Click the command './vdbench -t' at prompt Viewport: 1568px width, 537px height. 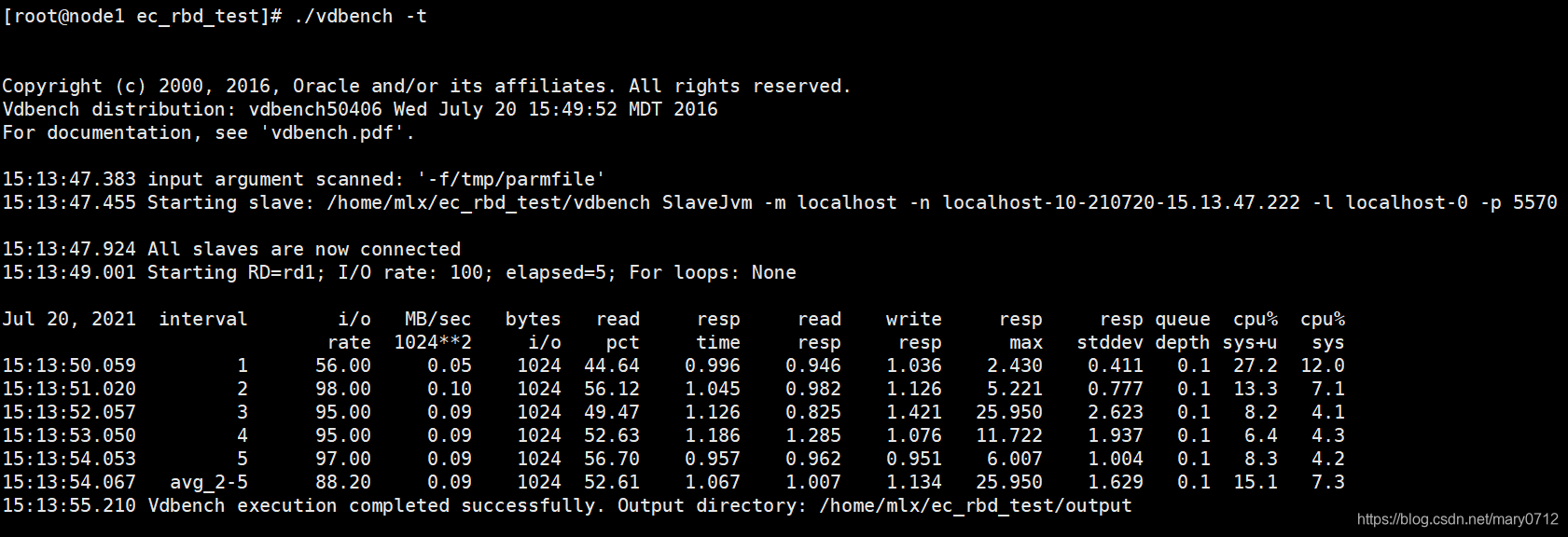pyautogui.click(x=360, y=16)
